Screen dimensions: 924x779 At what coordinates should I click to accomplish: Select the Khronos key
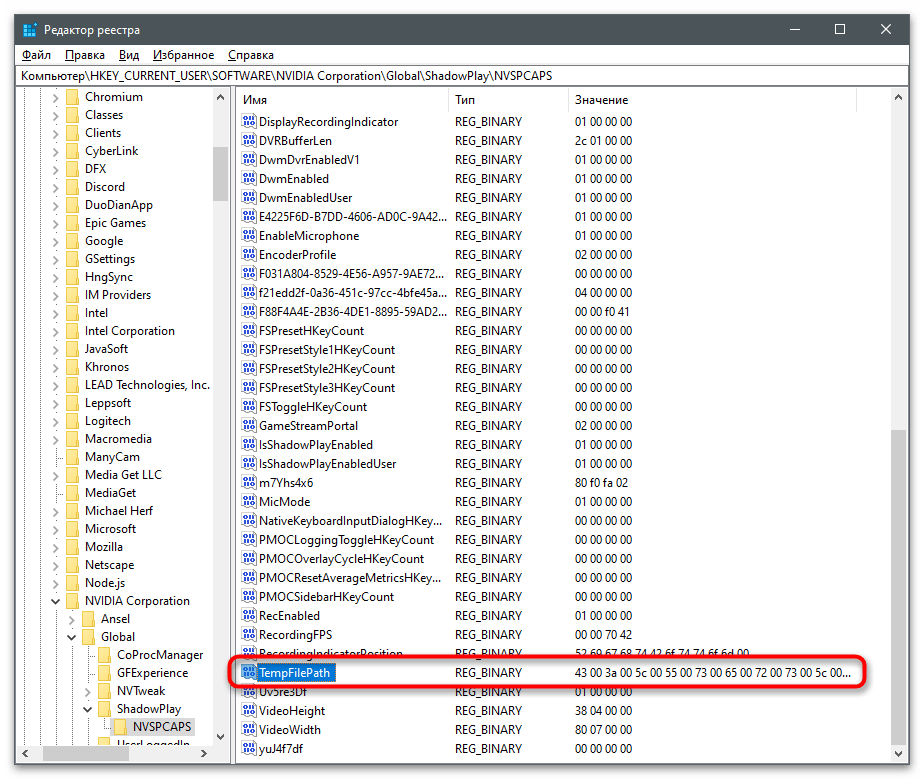(107, 367)
